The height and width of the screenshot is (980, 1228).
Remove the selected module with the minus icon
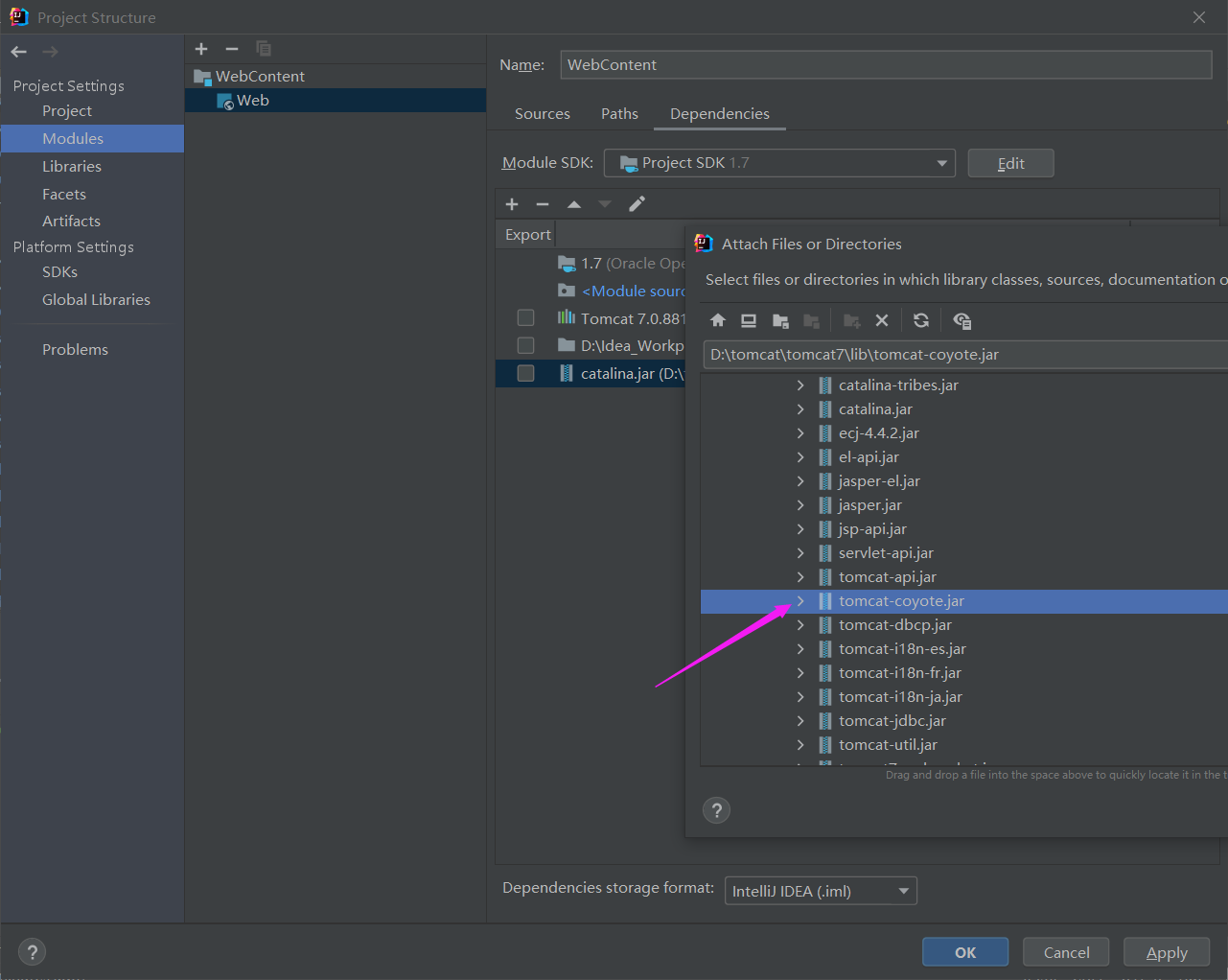click(x=232, y=49)
